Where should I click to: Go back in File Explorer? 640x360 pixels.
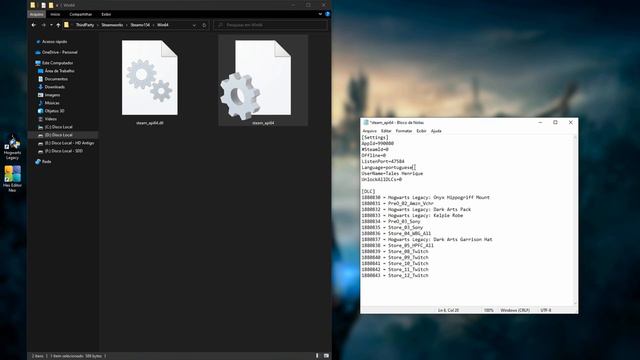(x=33, y=25)
